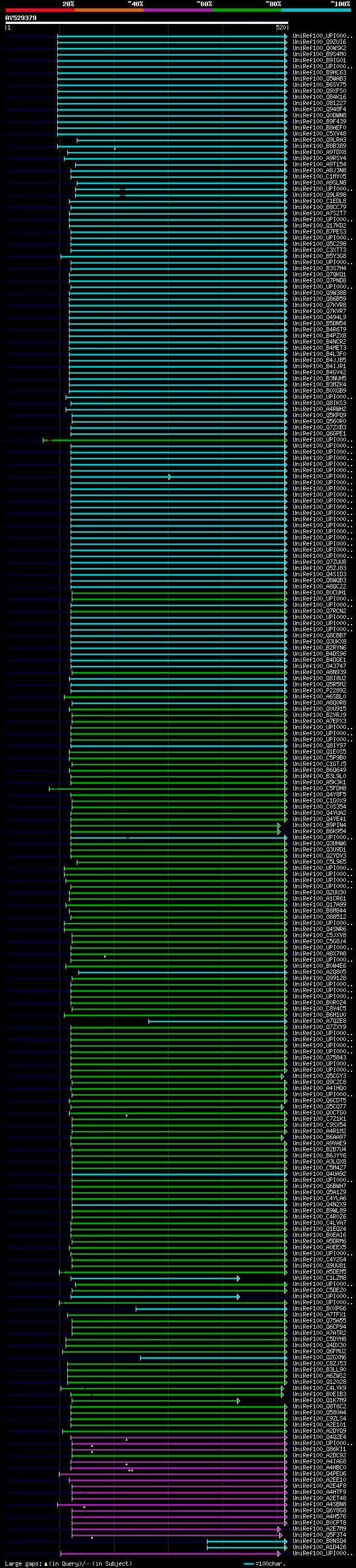Click label UniRef100_C5L965

[319, 862]
